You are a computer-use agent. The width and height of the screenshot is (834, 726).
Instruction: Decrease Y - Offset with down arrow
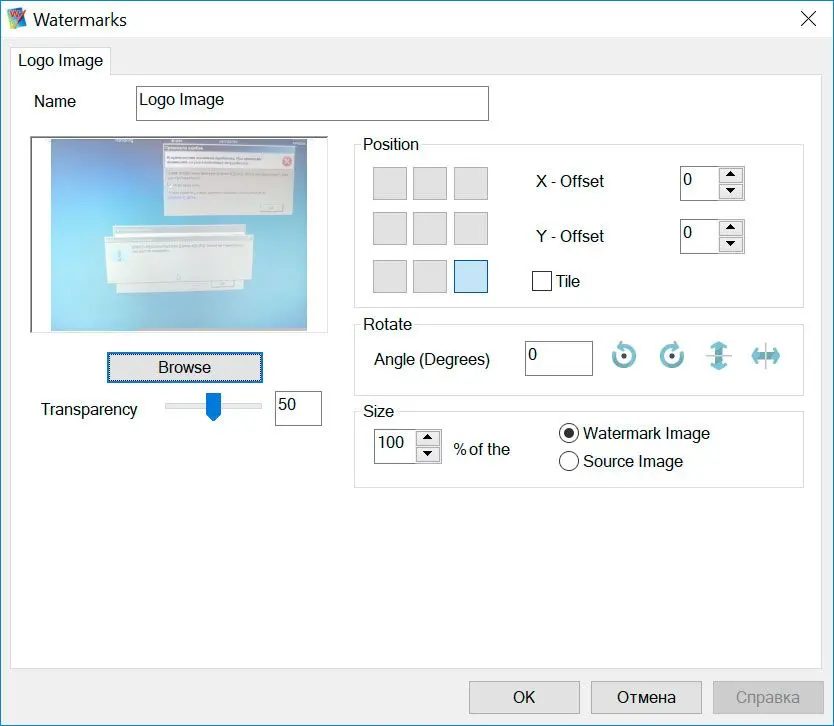tap(731, 244)
